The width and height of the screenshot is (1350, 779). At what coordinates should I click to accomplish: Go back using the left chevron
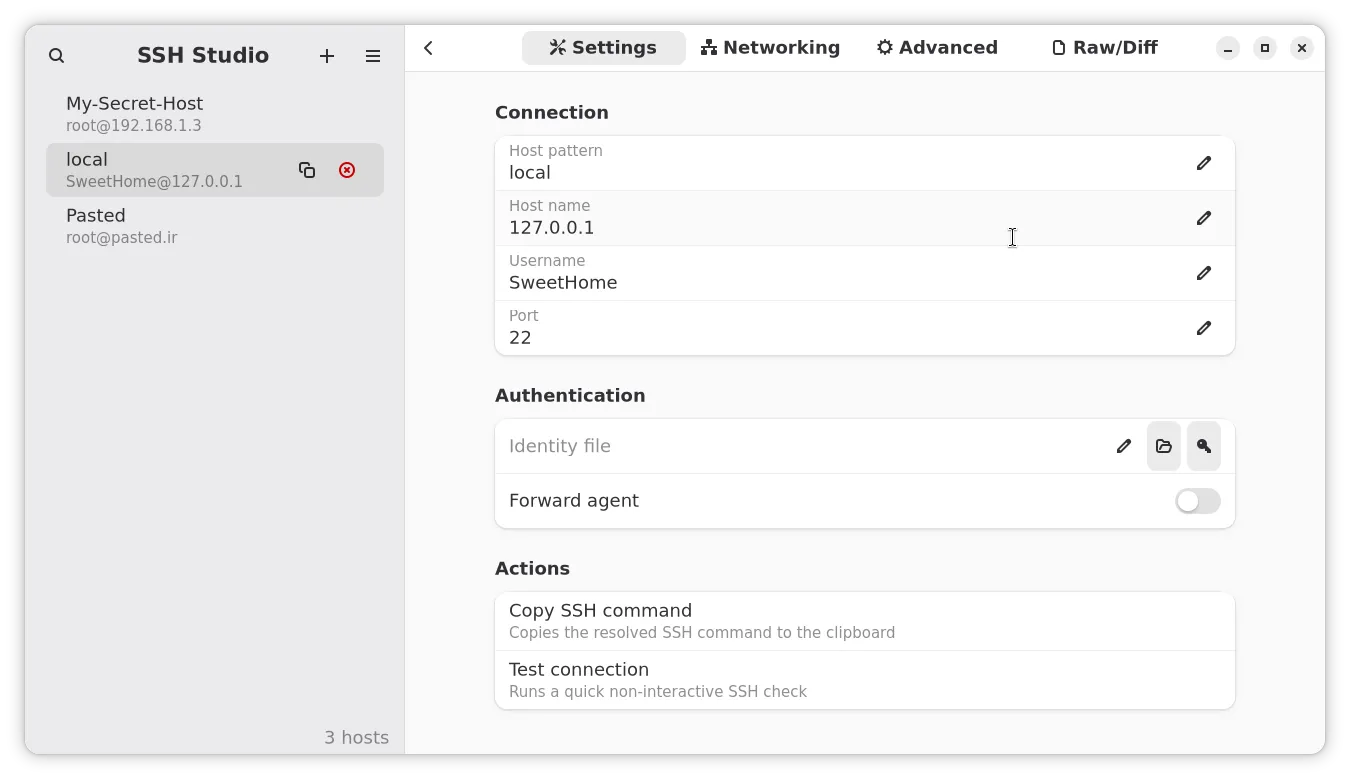[x=429, y=48]
